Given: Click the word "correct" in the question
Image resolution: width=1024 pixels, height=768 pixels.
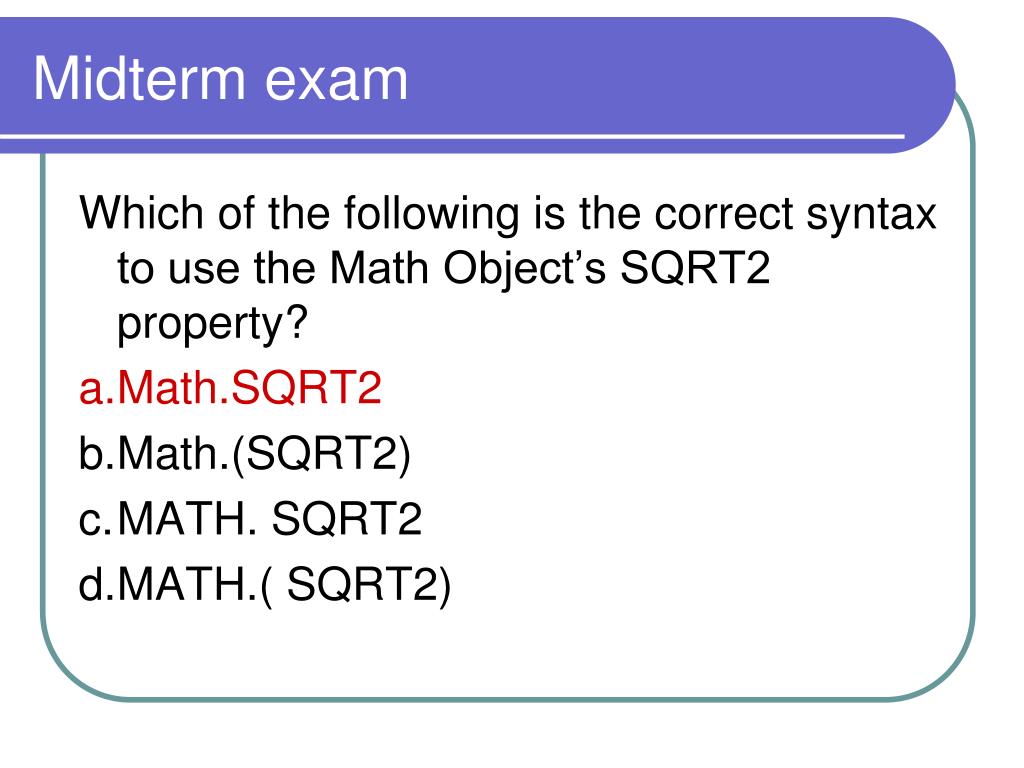Looking at the screenshot, I should [724, 214].
